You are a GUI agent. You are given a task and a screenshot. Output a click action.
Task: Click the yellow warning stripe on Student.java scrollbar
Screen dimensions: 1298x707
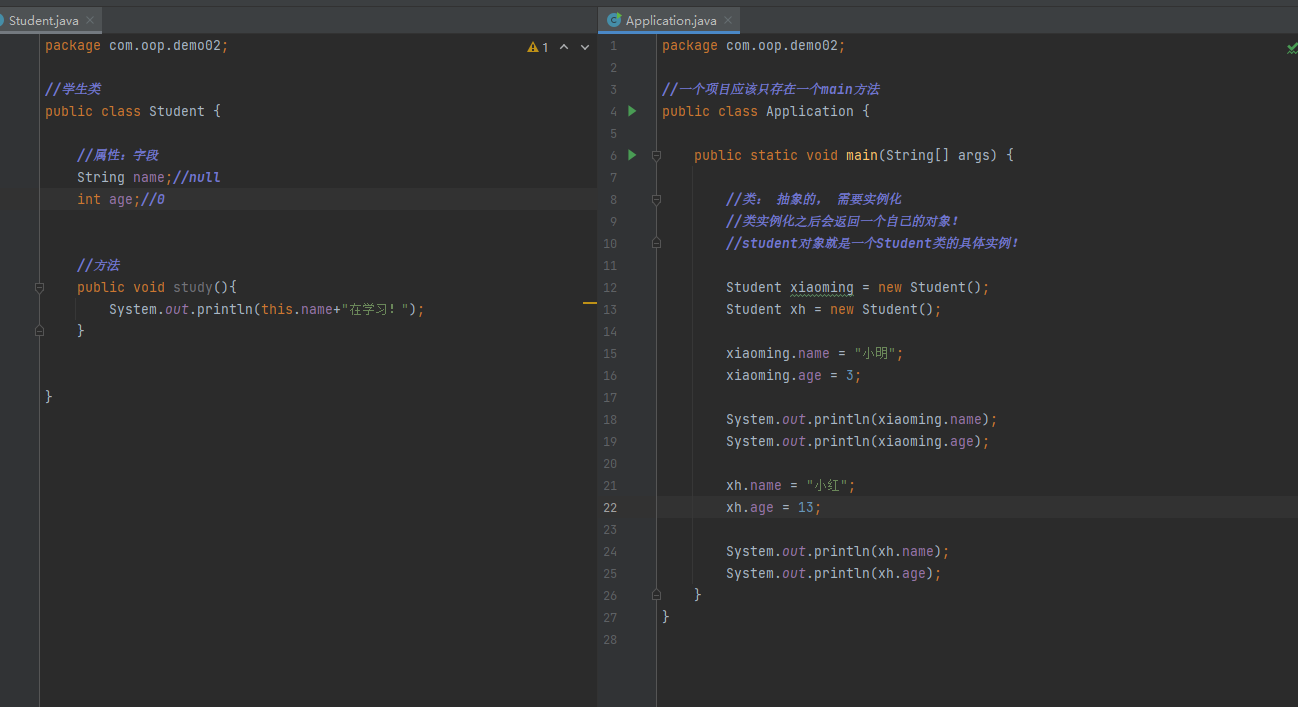tap(589, 302)
